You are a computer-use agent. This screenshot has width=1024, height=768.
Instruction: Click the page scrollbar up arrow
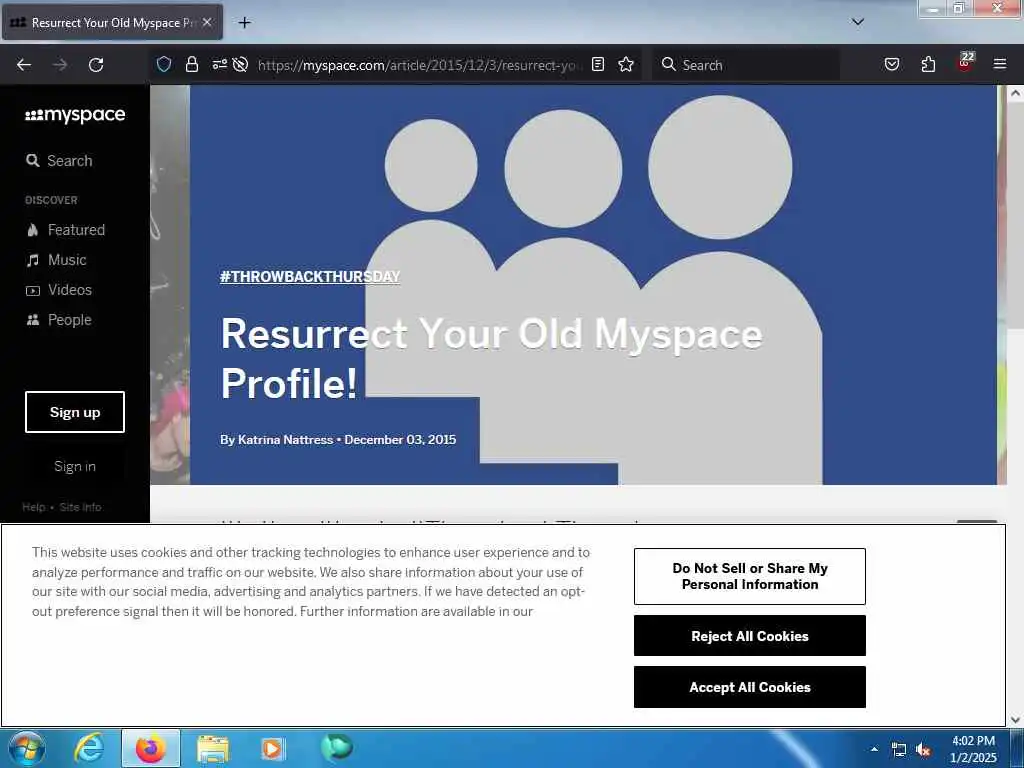coord(1015,93)
